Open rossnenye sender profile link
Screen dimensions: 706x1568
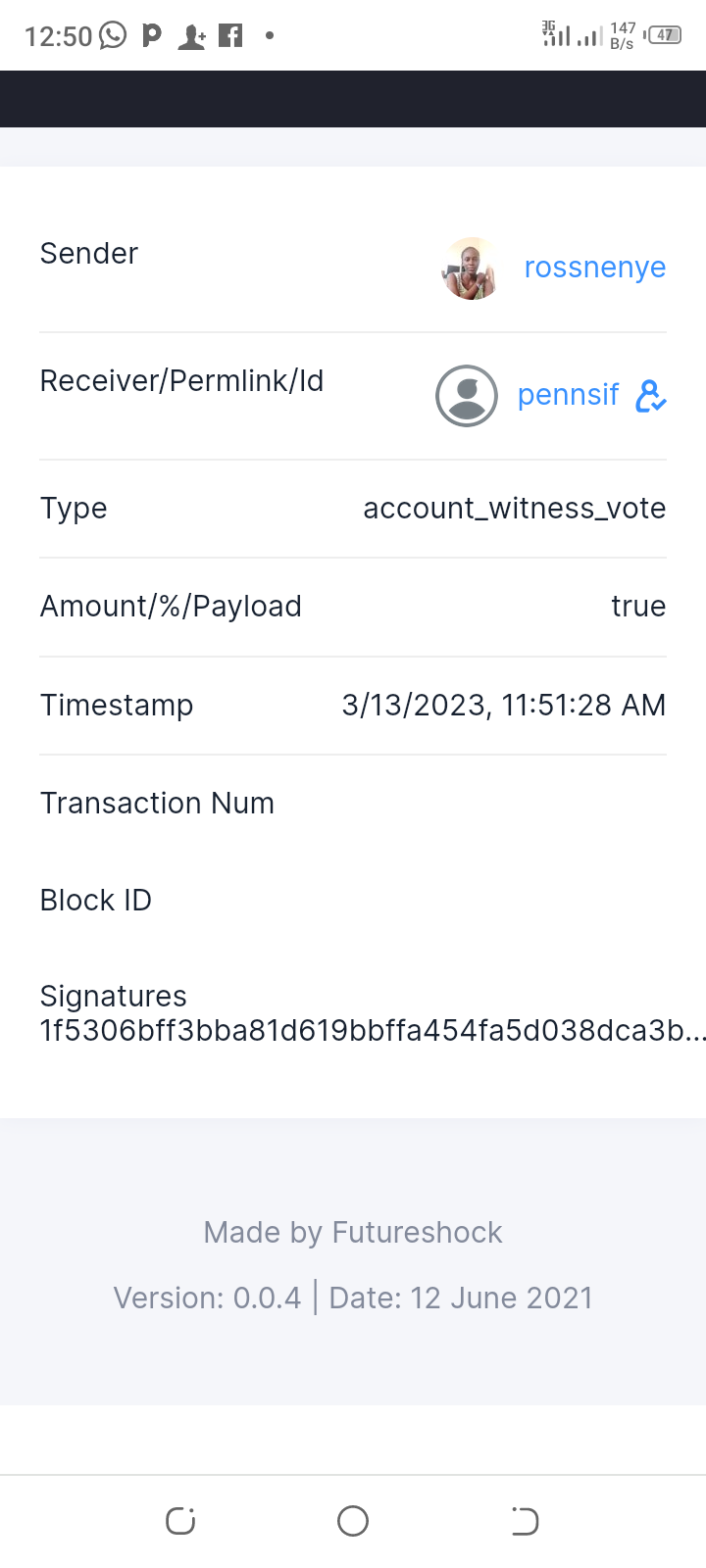pyautogui.click(x=594, y=268)
